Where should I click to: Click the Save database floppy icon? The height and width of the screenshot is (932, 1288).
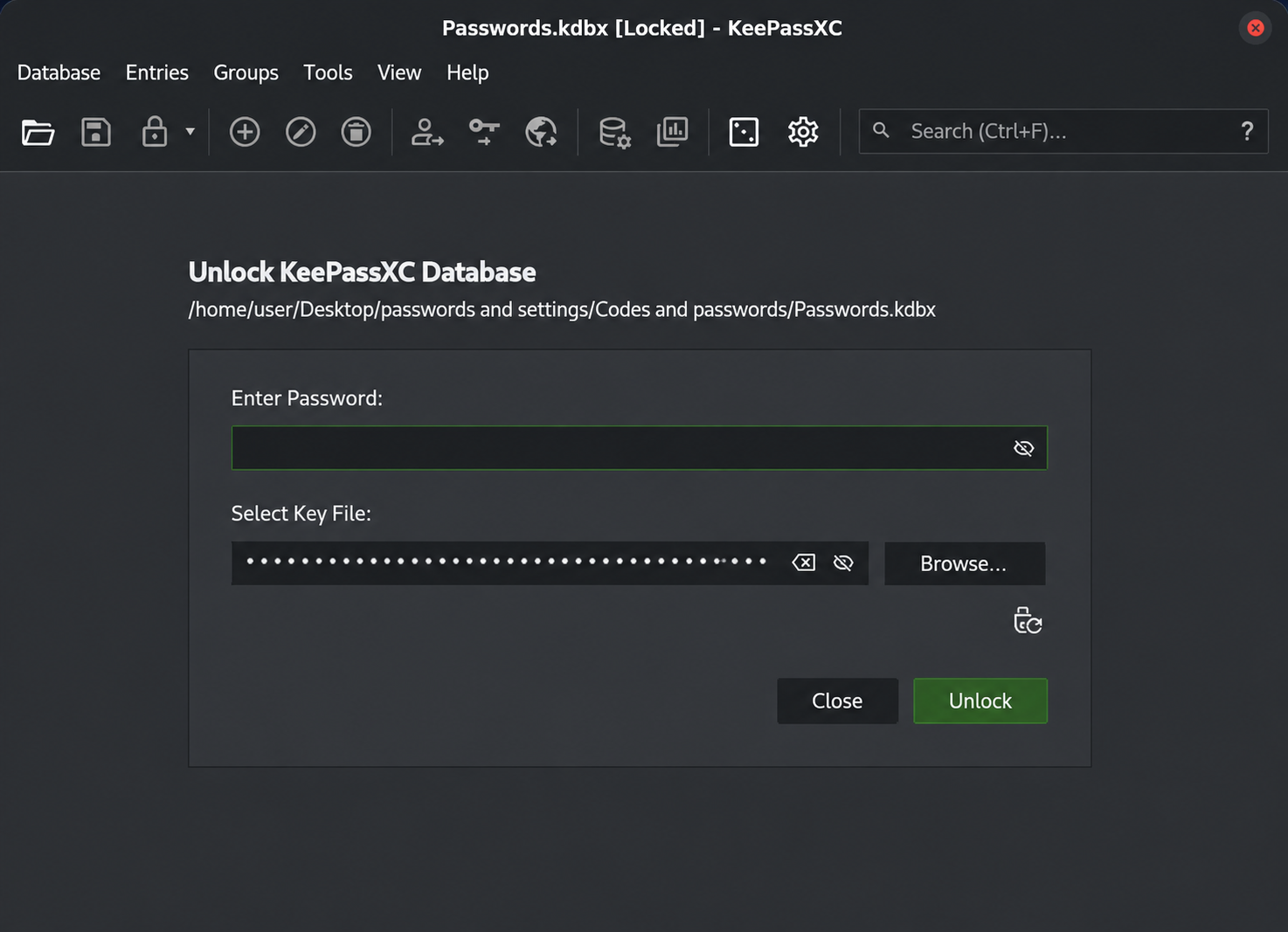(x=96, y=132)
